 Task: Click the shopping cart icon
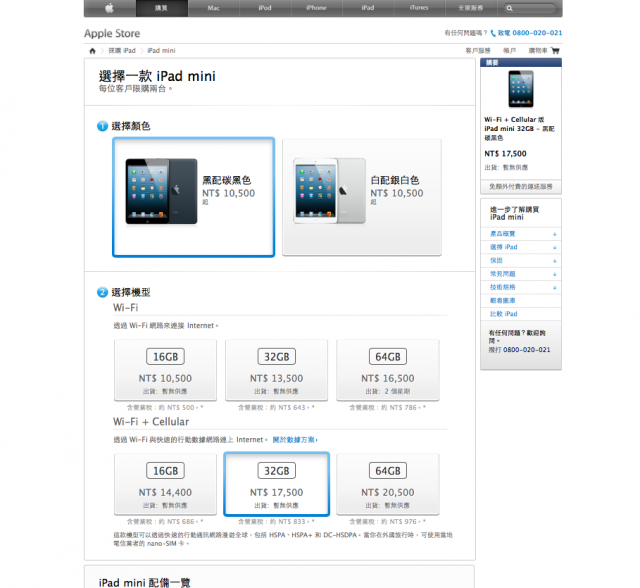point(555,51)
